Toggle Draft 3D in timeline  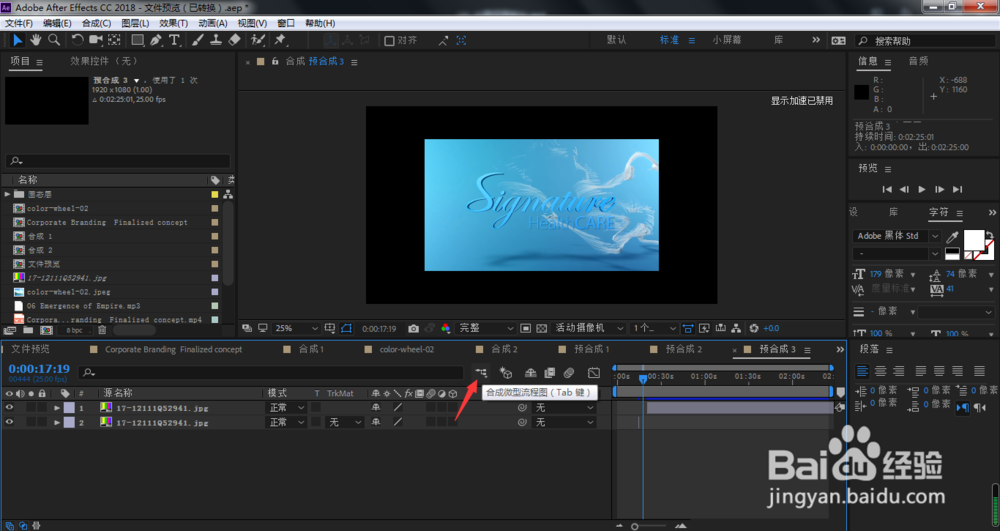506,372
